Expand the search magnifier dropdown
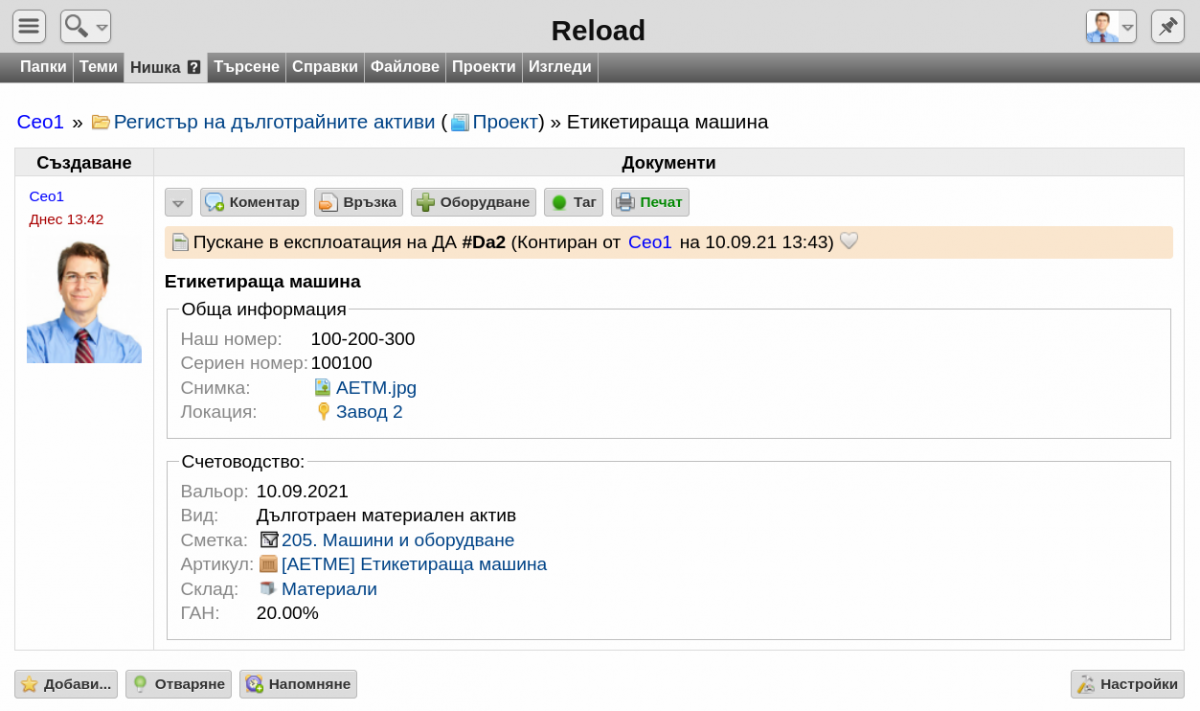This screenshot has height=711, width=1200. pyautogui.click(x=85, y=26)
